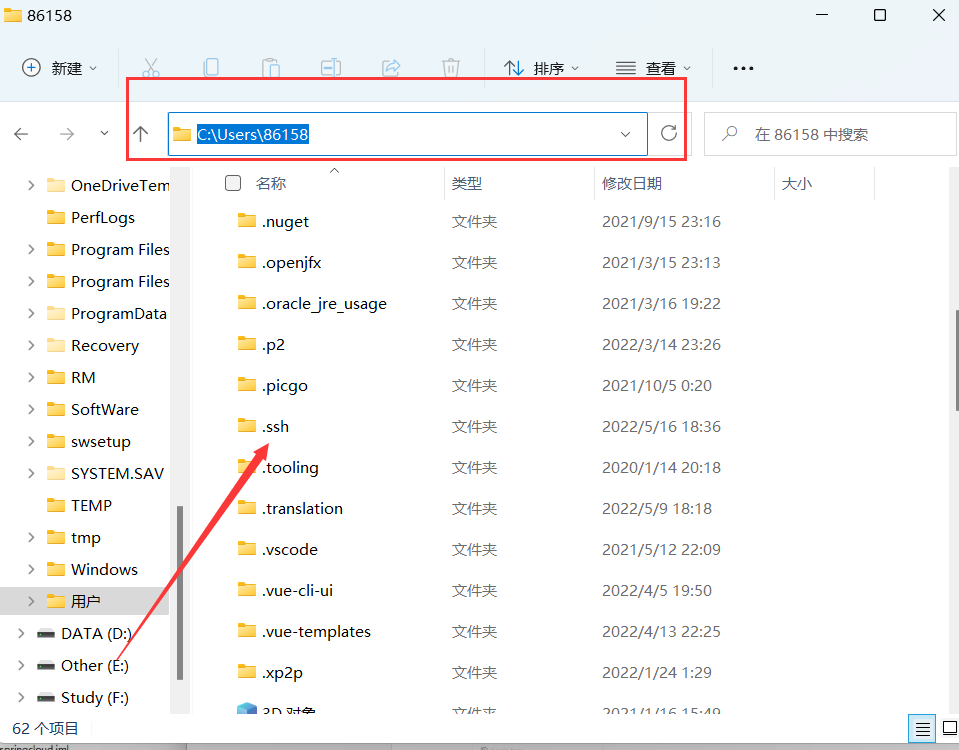Expand the SoftWare tree node

pyautogui.click(x=31, y=409)
